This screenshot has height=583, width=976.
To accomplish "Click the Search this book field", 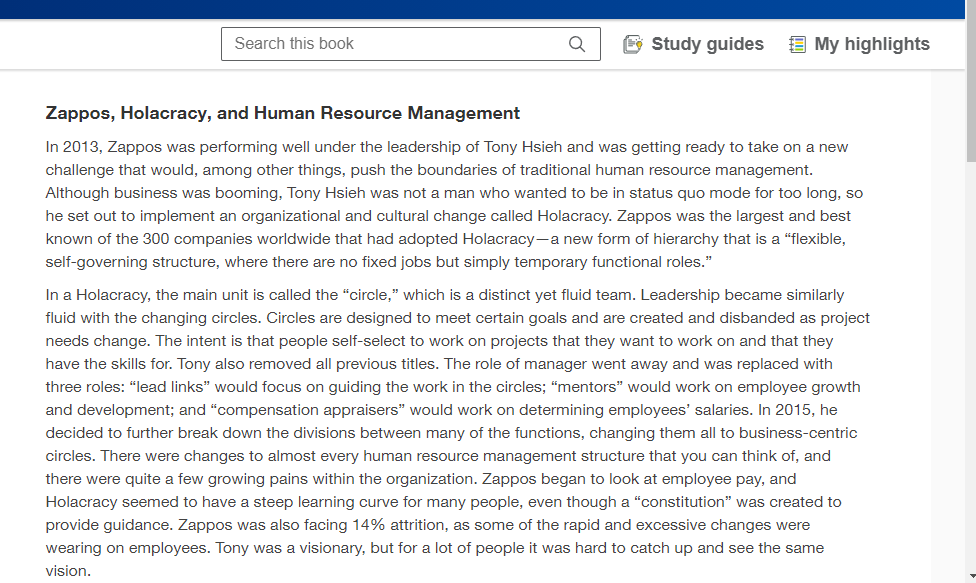I will pyautogui.click(x=411, y=44).
